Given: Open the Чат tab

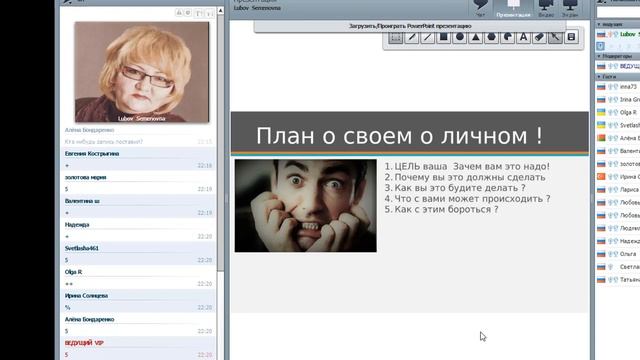Looking at the screenshot, I should pos(480,9).
